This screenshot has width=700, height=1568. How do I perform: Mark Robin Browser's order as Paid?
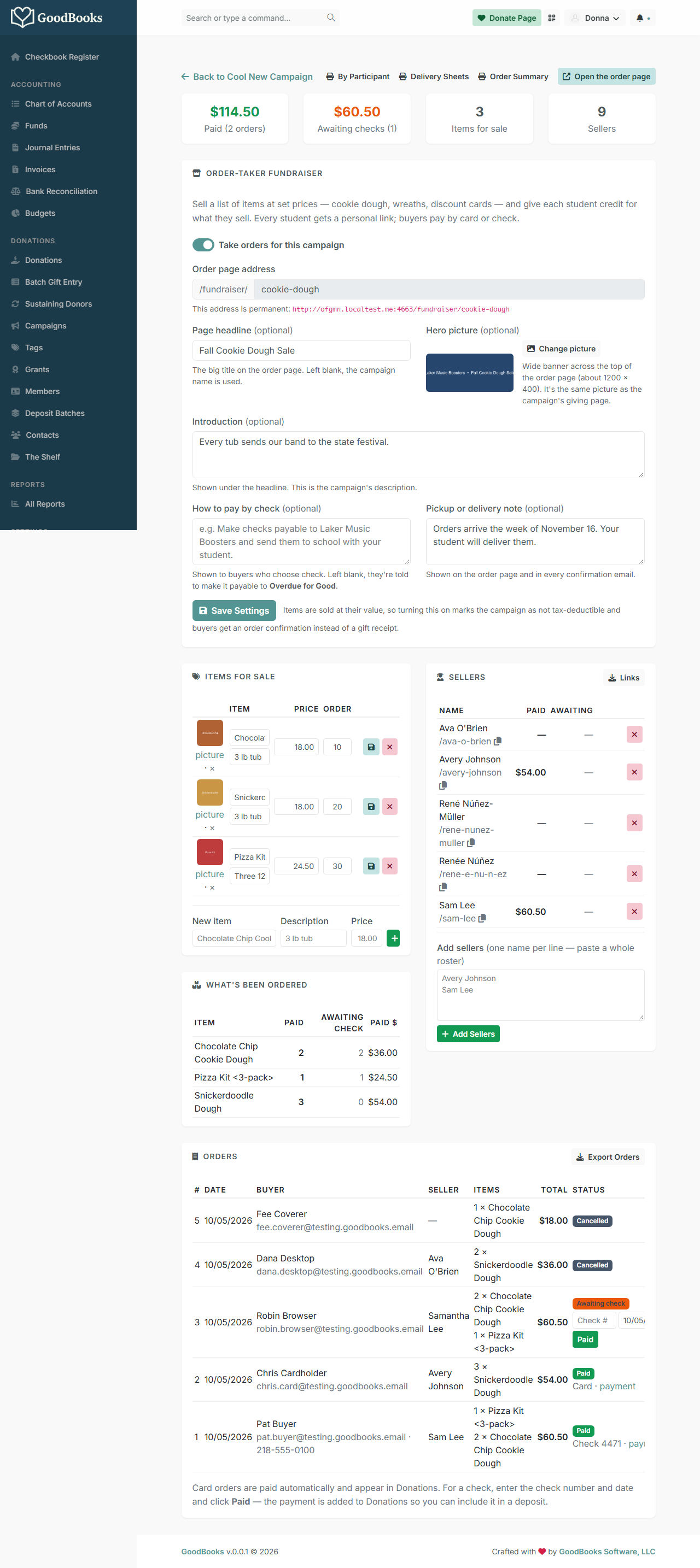coord(585,1339)
